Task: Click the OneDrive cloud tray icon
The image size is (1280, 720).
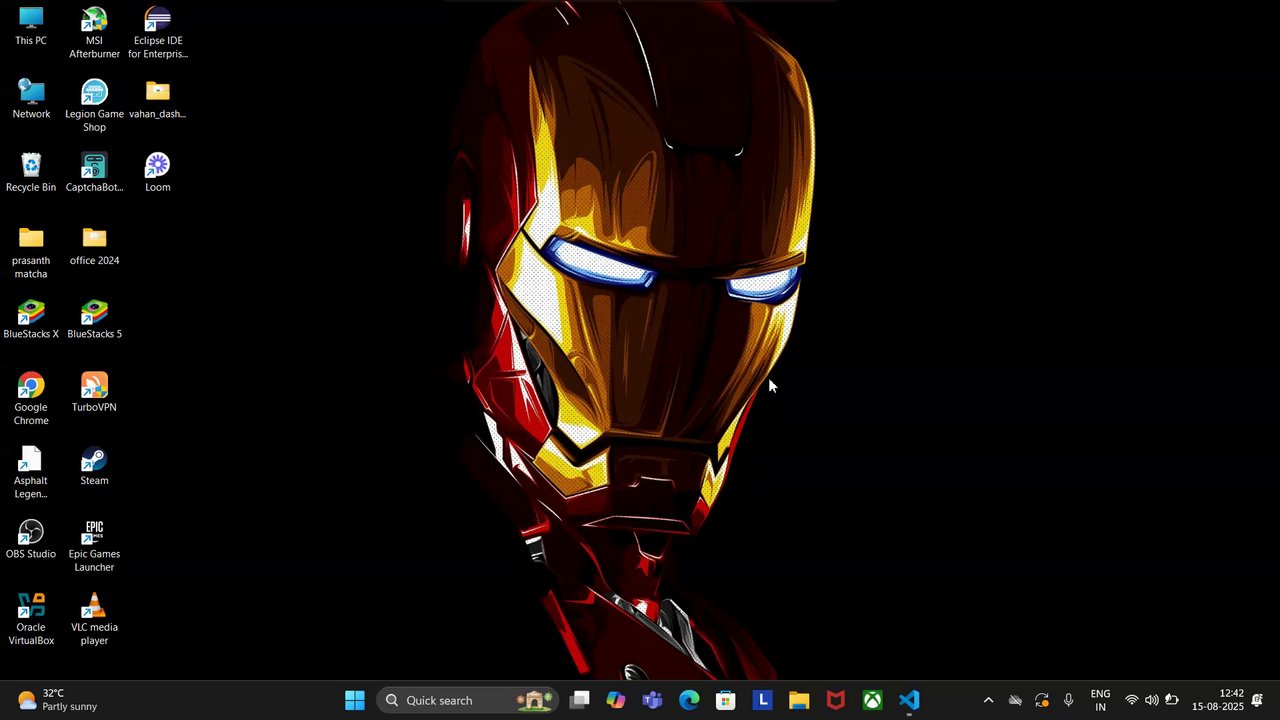Action: pos(1015,700)
